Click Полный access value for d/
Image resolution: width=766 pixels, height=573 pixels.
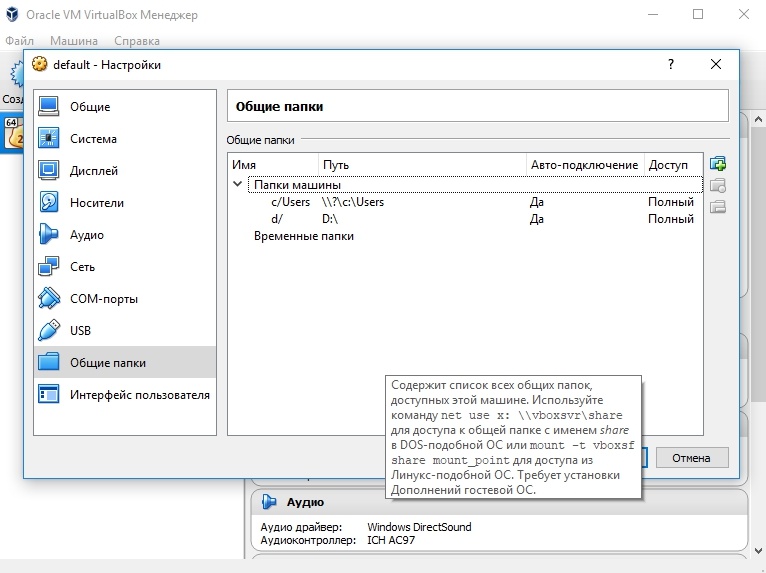pyautogui.click(x=671, y=219)
